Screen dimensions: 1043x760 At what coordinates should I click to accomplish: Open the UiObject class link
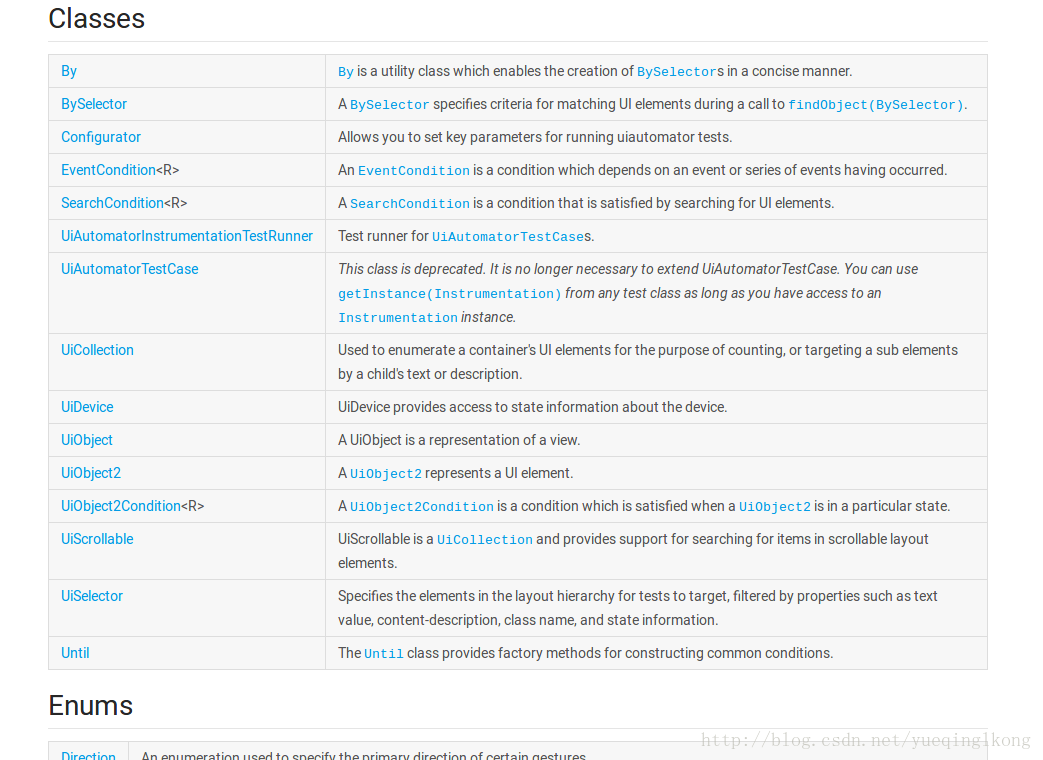click(x=87, y=440)
